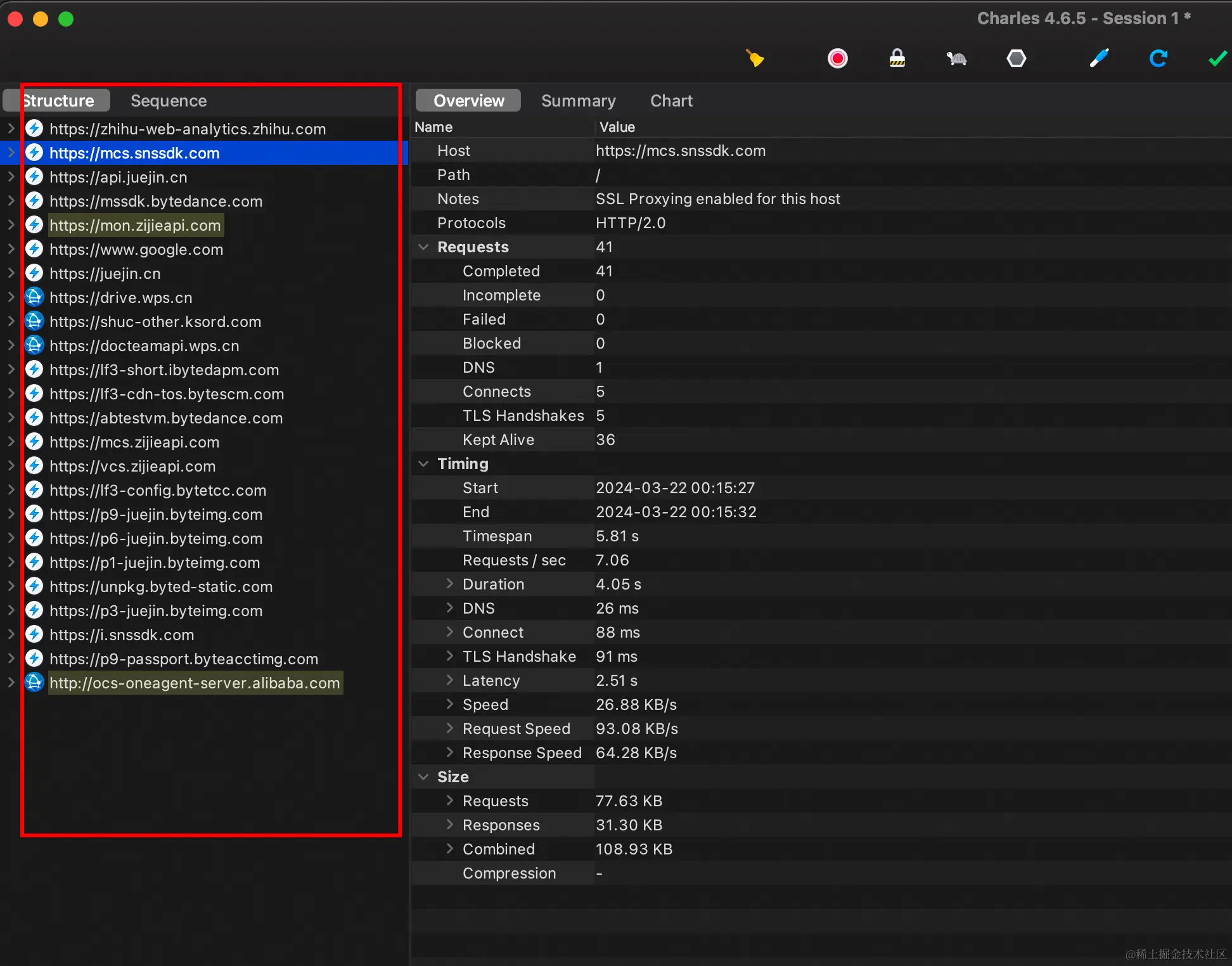Screen dimensions: 1232x966
Task: Click the green checkmark Validate icon
Action: pyautogui.click(x=1217, y=59)
